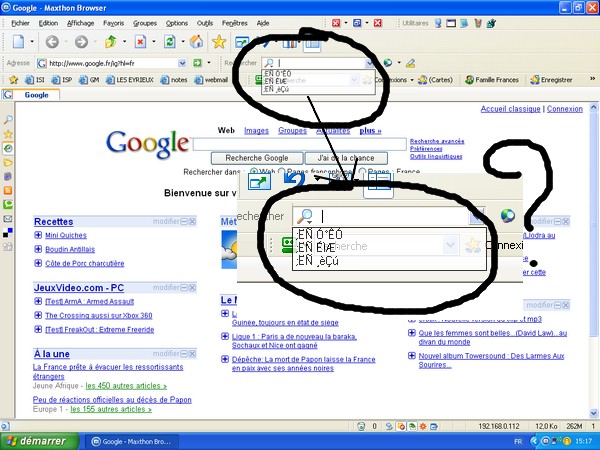Open the Groupes menu
The image size is (600, 450).
point(145,23)
